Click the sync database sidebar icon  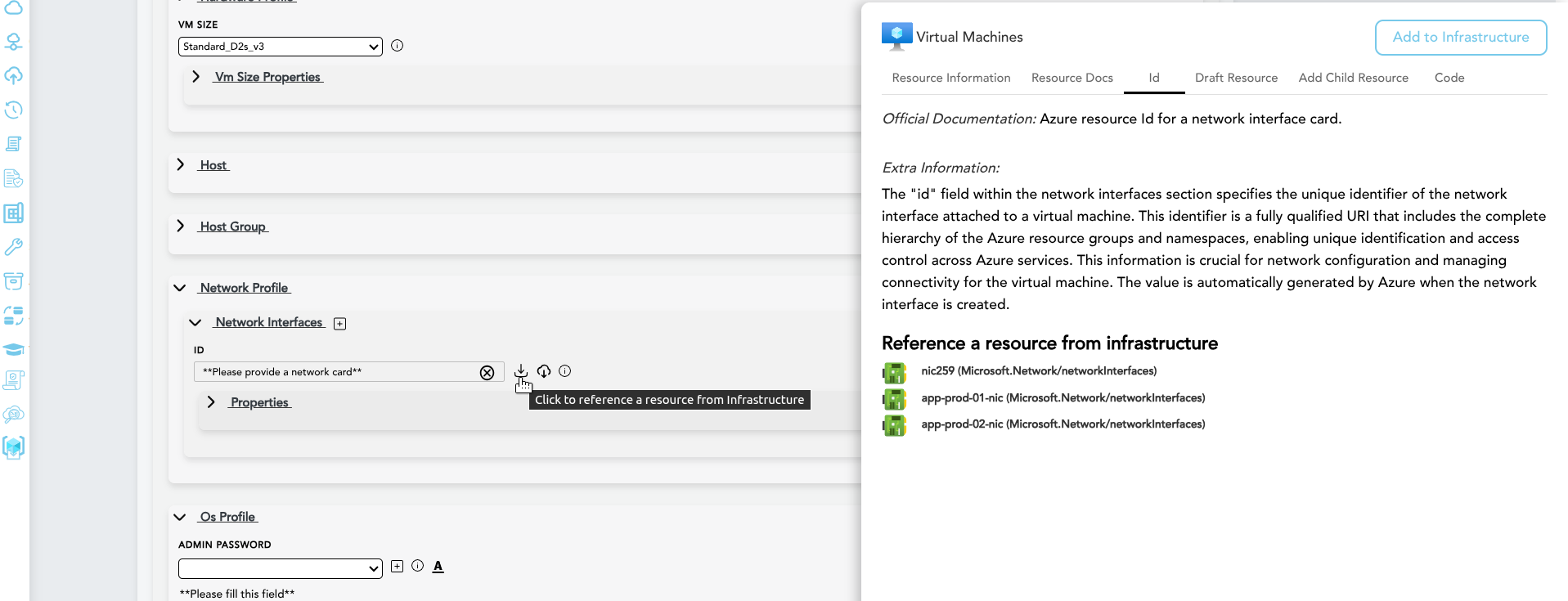(13, 316)
